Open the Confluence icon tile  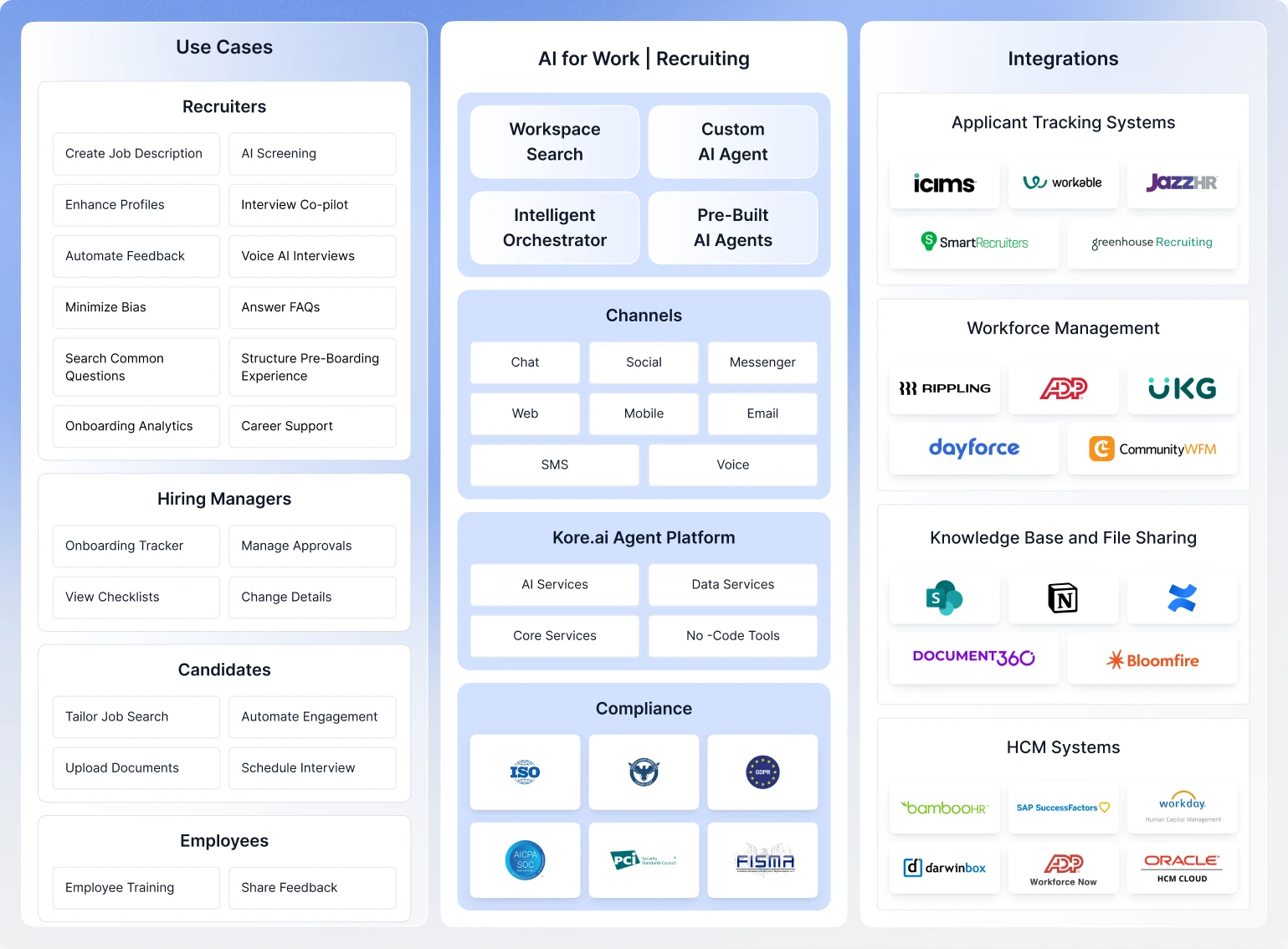1182,598
